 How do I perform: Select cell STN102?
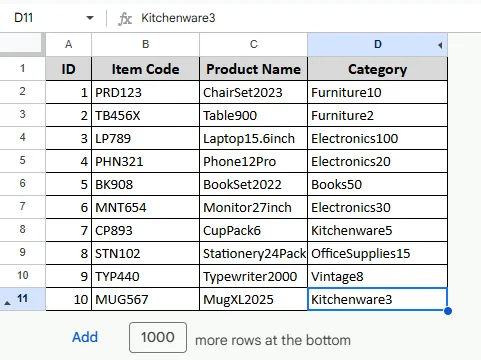(146, 253)
